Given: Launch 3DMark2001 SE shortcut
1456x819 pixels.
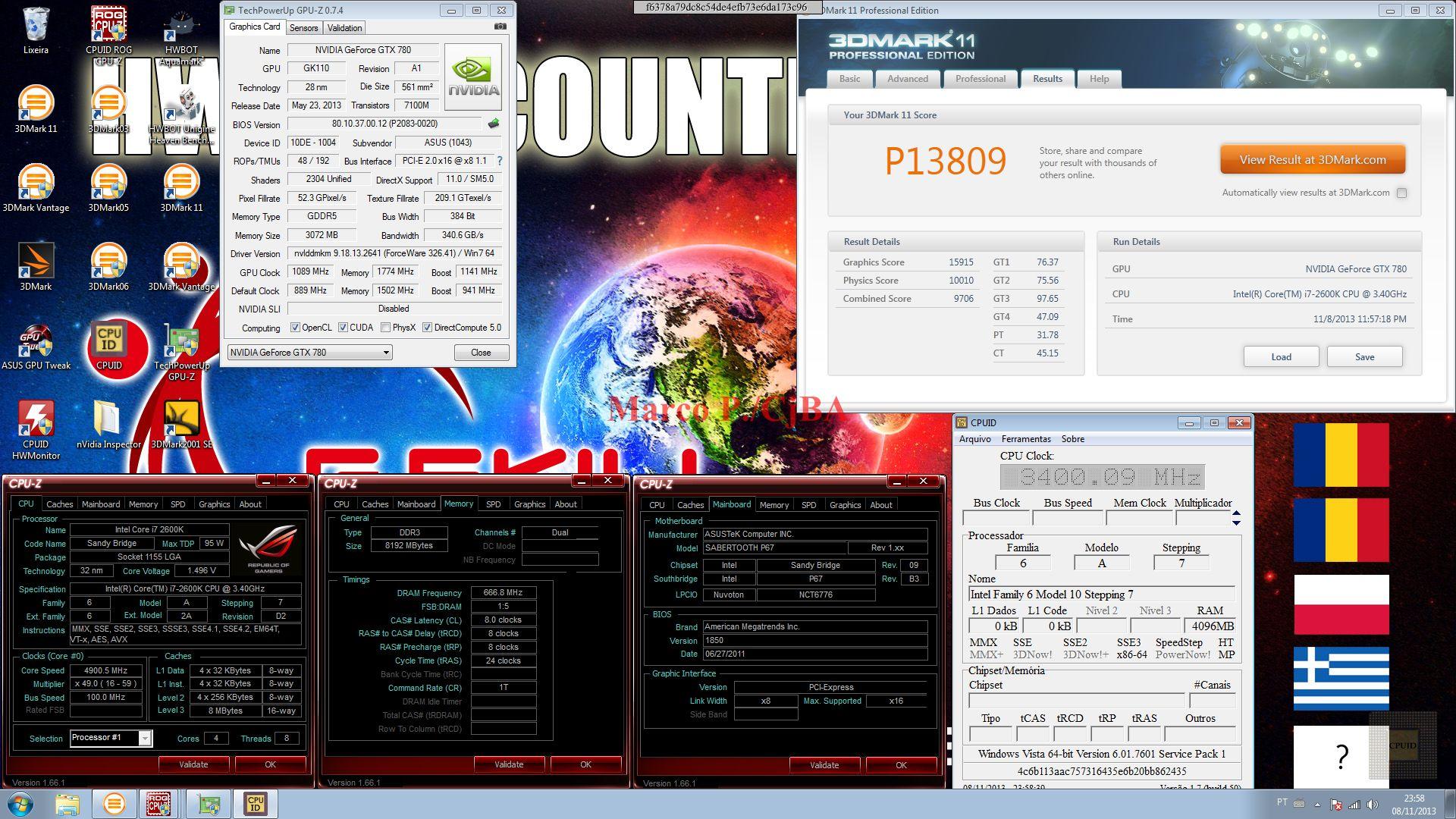Looking at the screenshot, I should coord(181,425).
